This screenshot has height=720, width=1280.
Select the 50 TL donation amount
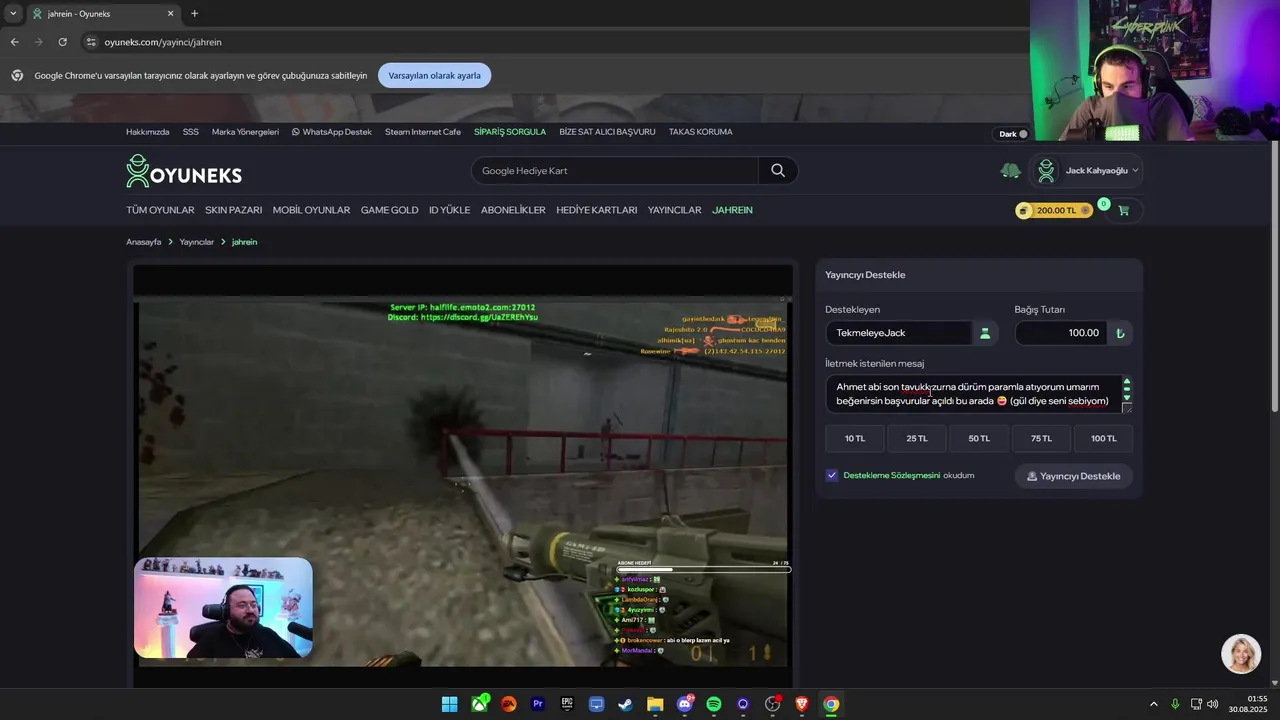pos(979,438)
